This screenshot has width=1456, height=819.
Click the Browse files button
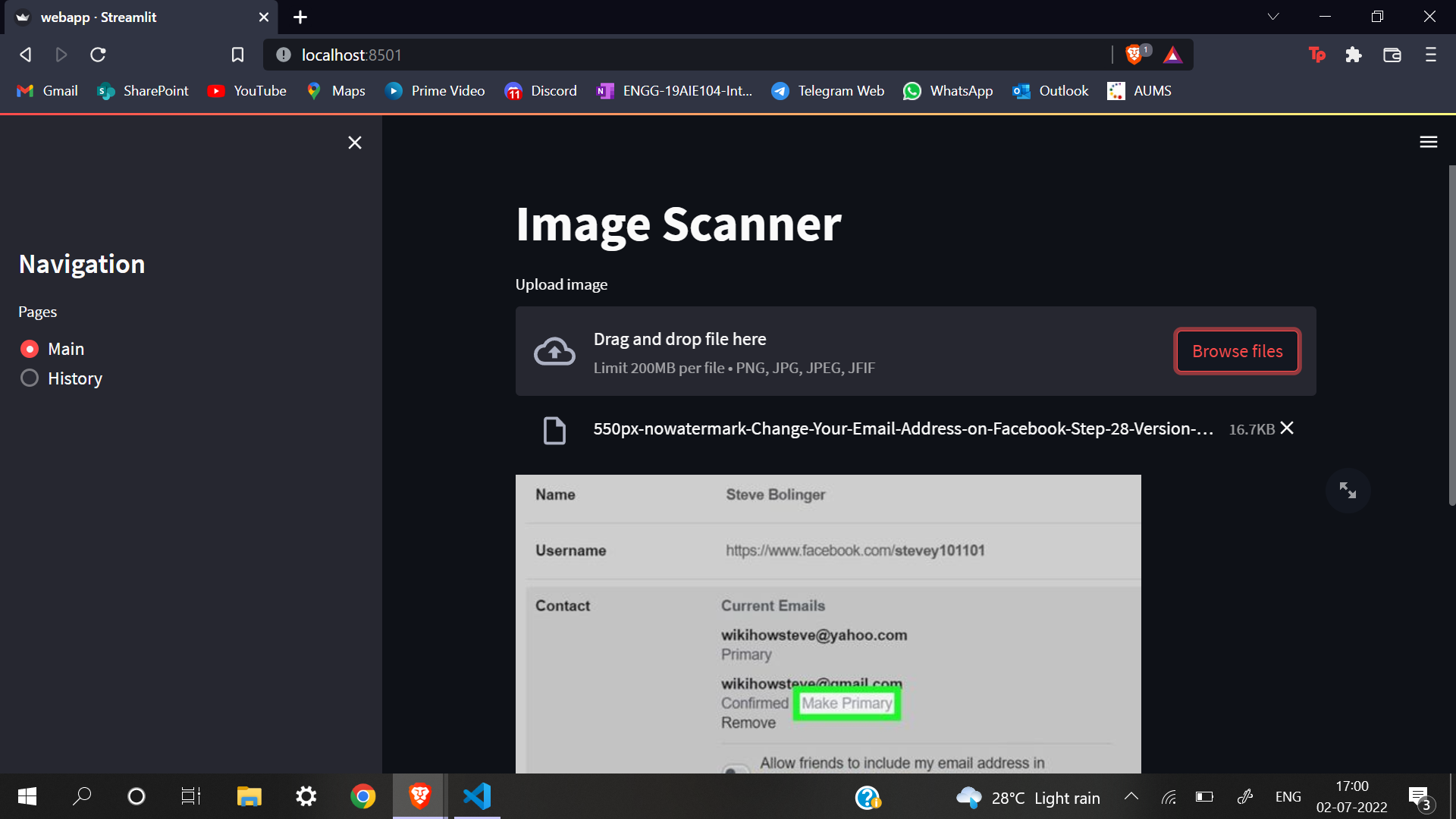(x=1236, y=351)
